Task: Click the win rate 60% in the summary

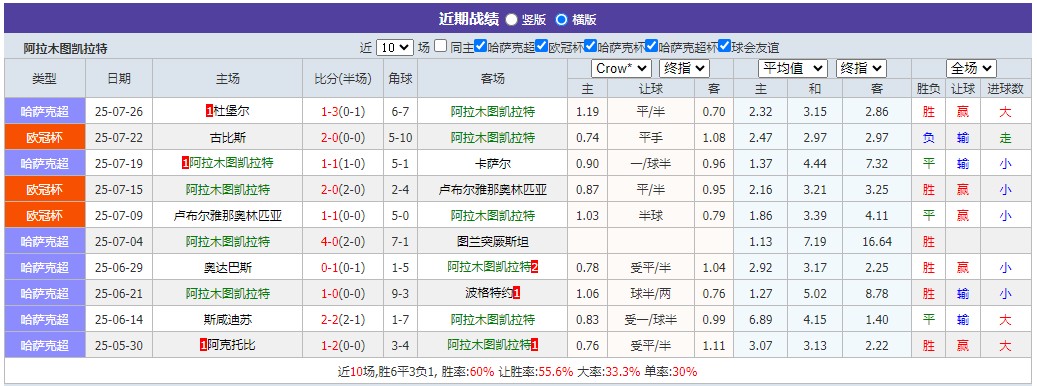Action: (482, 371)
